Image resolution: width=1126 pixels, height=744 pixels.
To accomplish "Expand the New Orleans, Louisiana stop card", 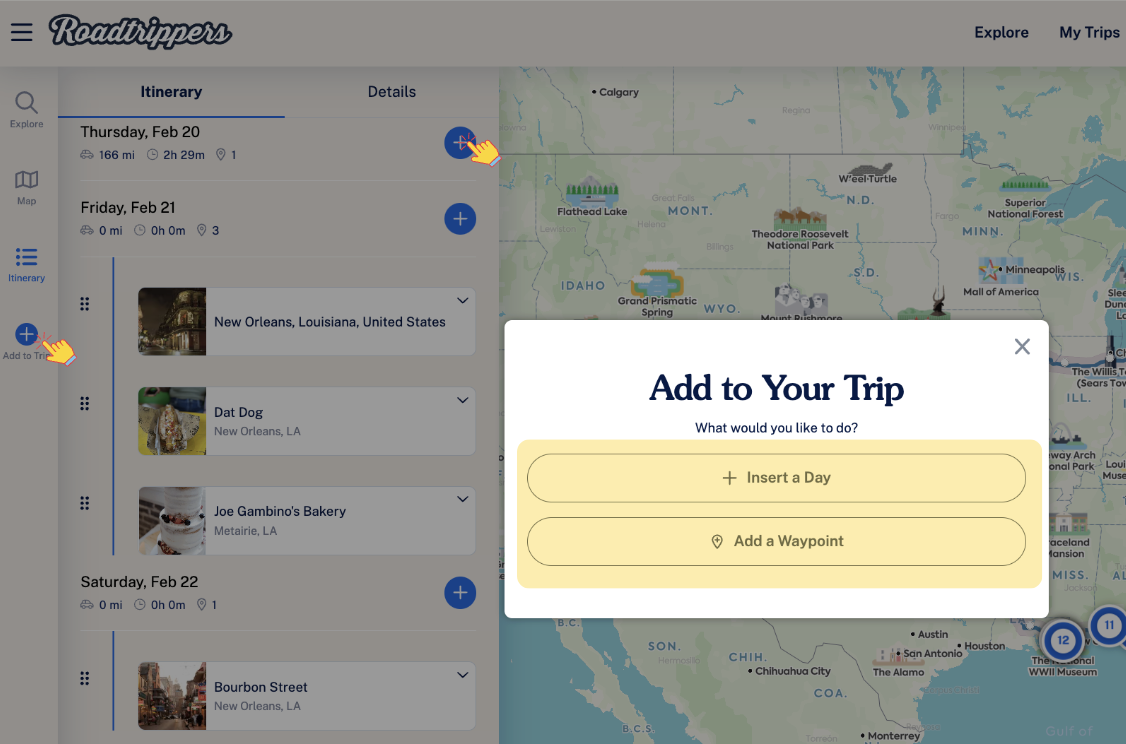I will (x=462, y=301).
